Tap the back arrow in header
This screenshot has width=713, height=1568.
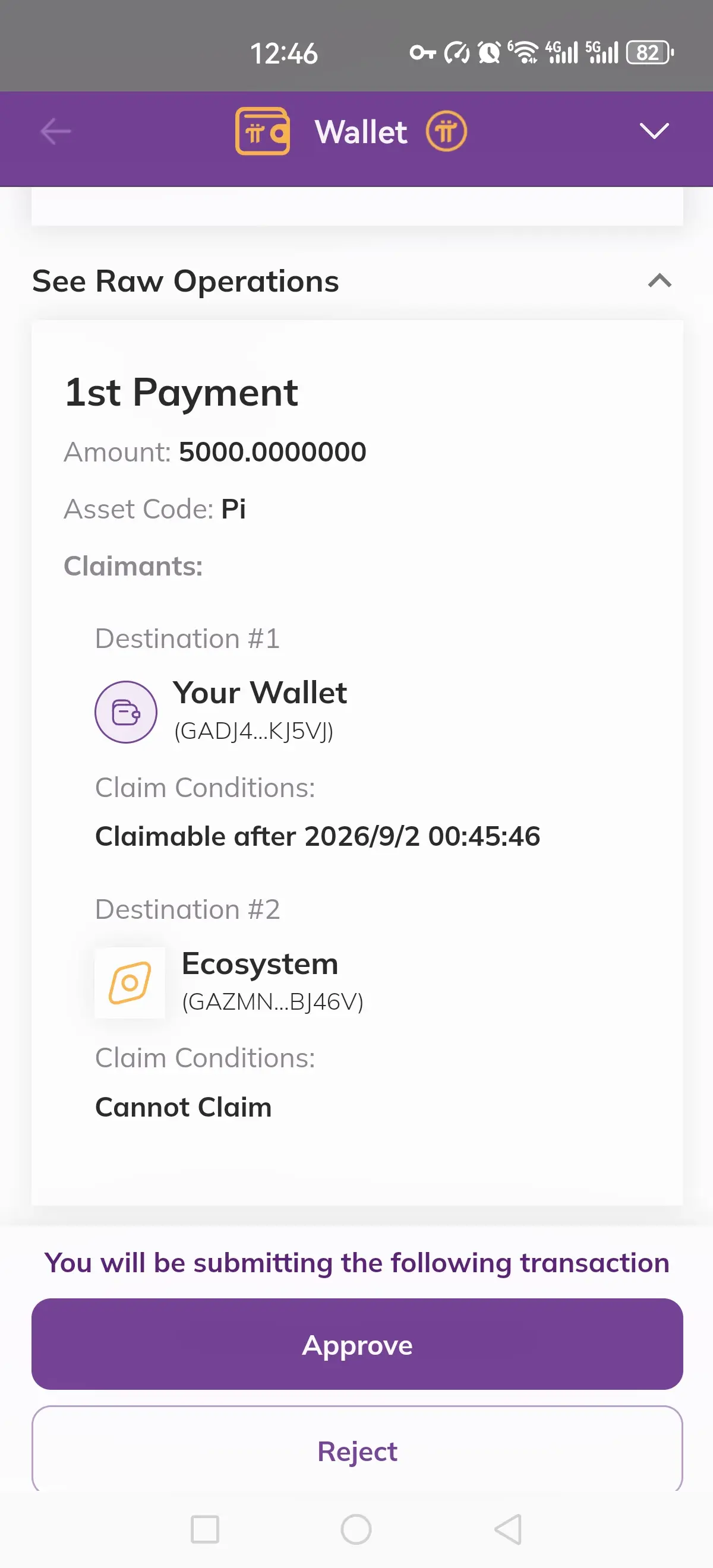click(x=55, y=131)
